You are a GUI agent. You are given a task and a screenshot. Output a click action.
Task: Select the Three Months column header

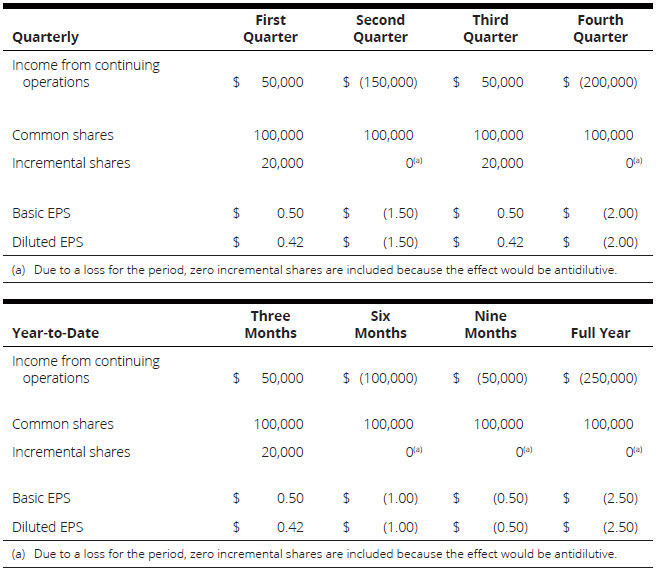(270, 324)
